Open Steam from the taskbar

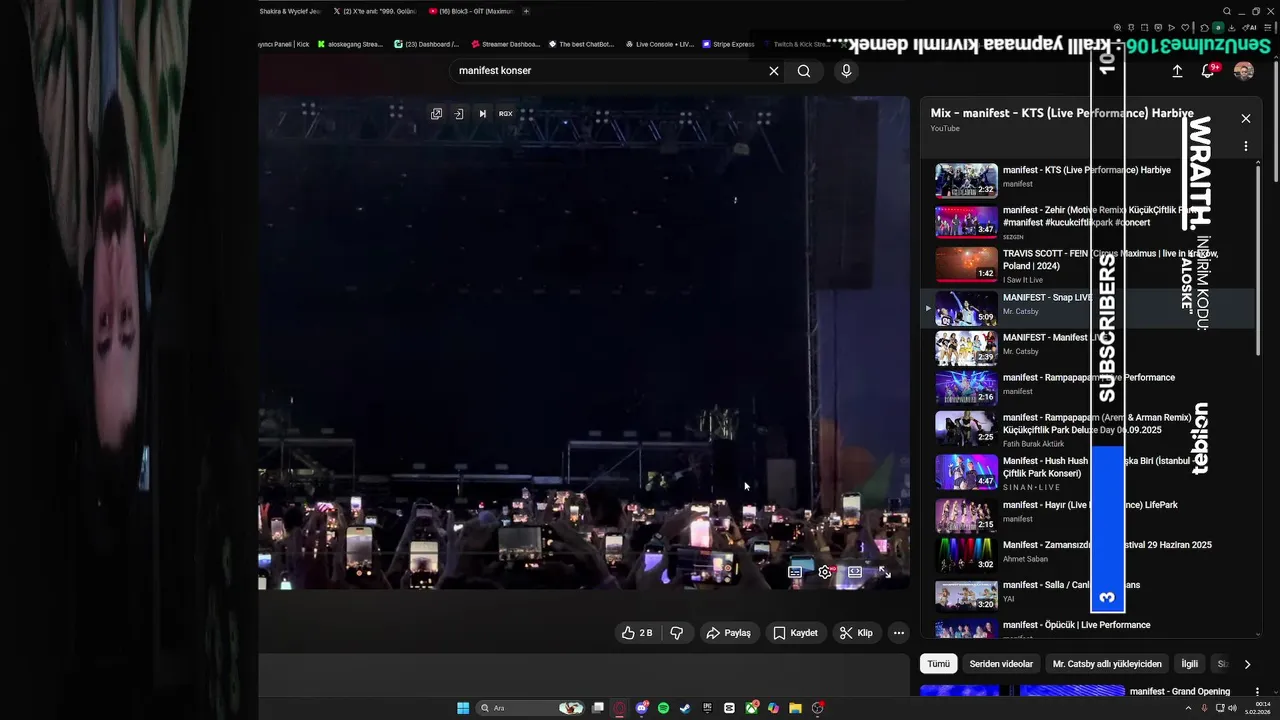click(x=685, y=708)
